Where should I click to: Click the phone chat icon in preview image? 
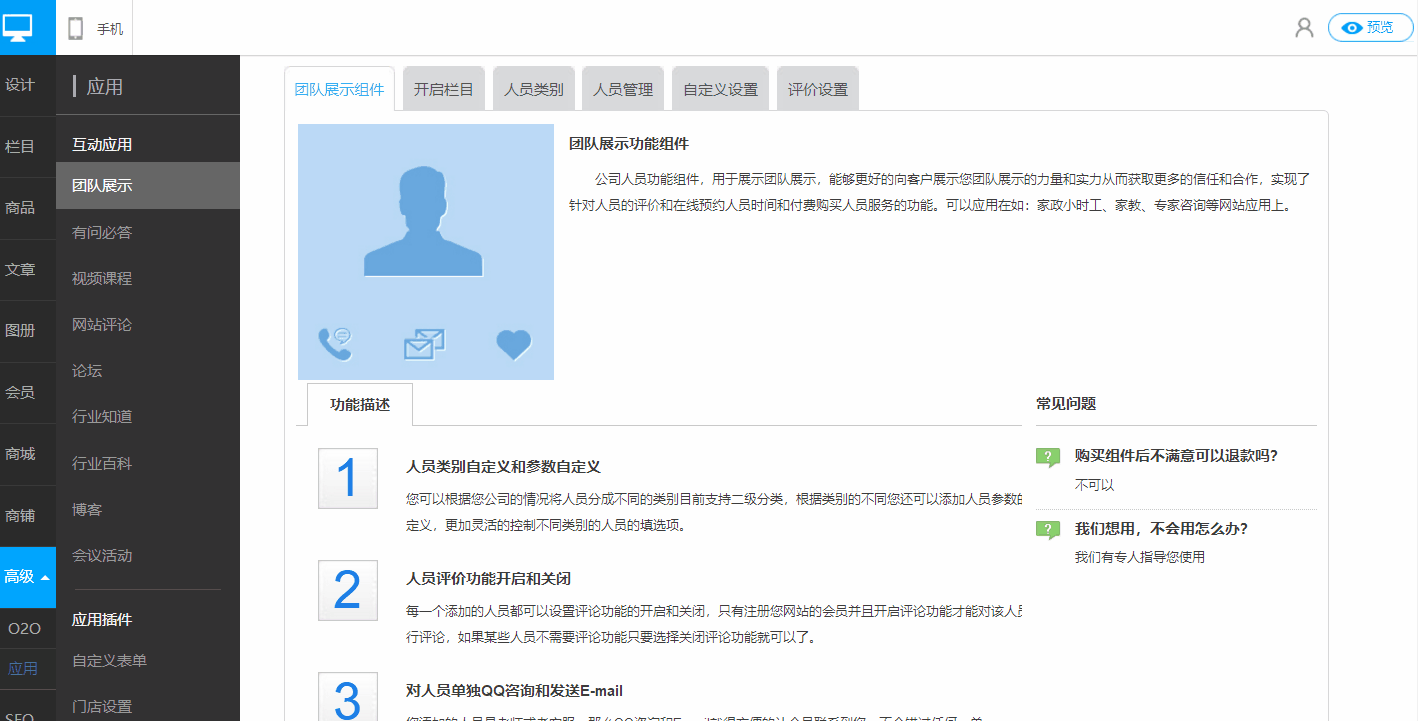point(335,343)
